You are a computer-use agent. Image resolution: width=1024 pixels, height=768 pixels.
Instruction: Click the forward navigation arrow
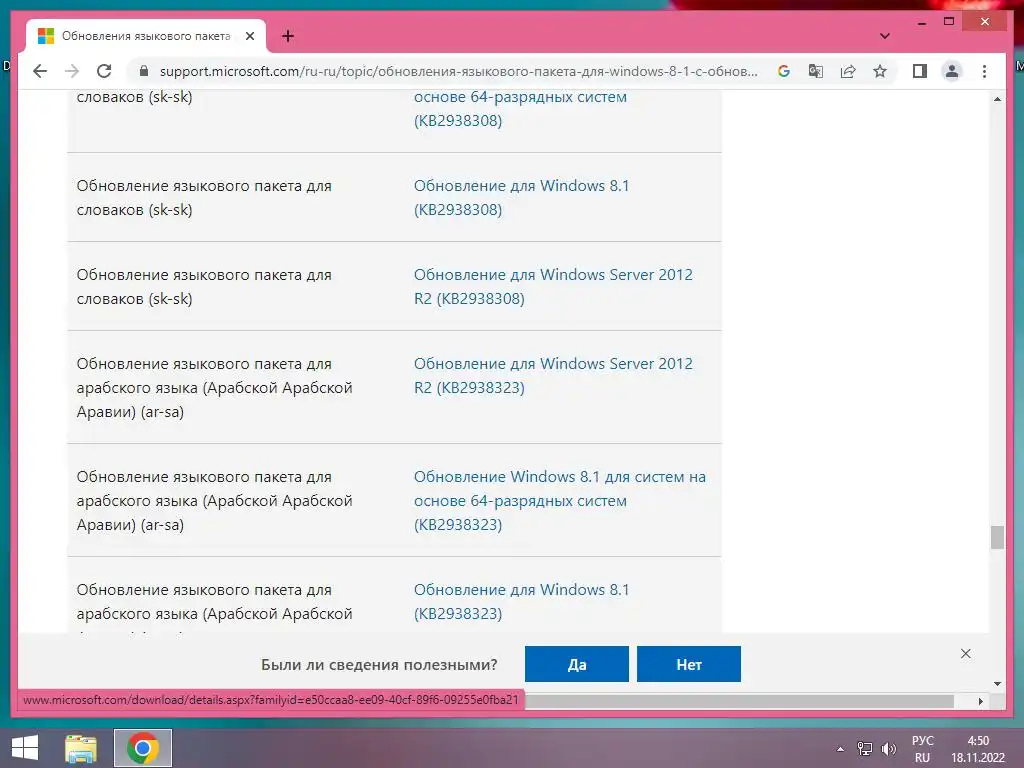click(72, 71)
